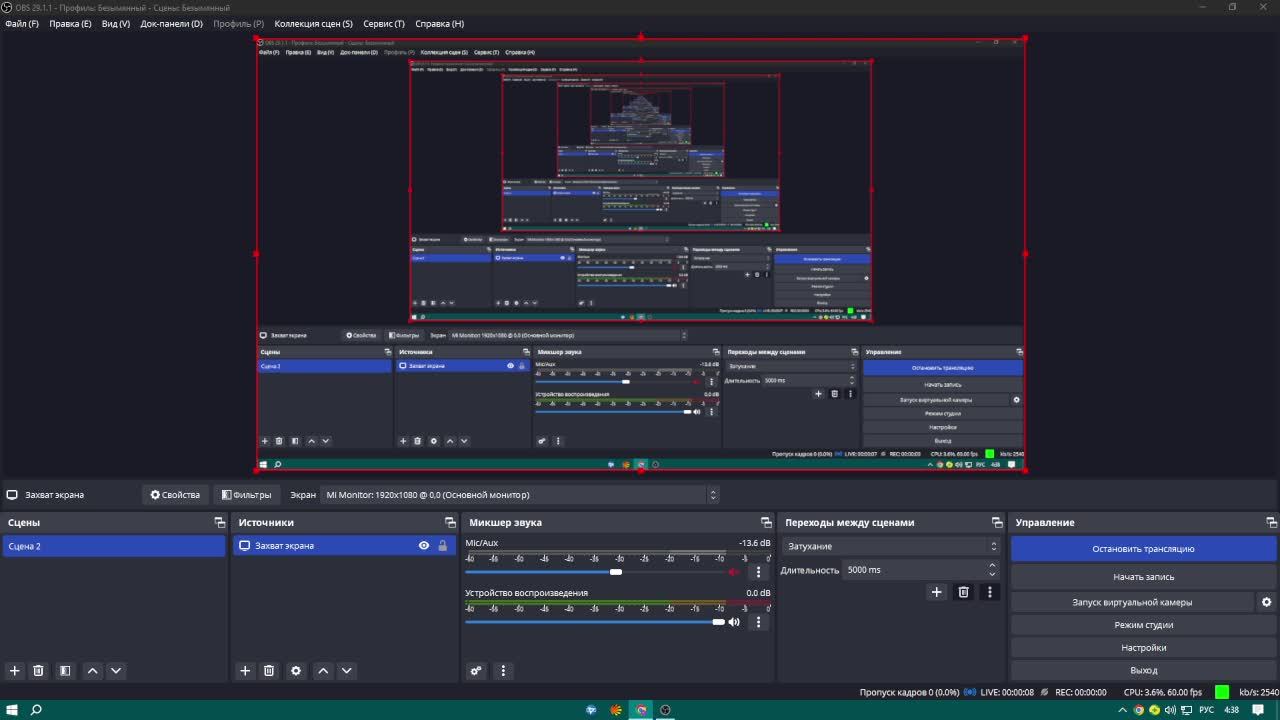The height and width of the screenshot is (720, 1280).
Task: Select Захват экрана source row
Action: (x=342, y=546)
